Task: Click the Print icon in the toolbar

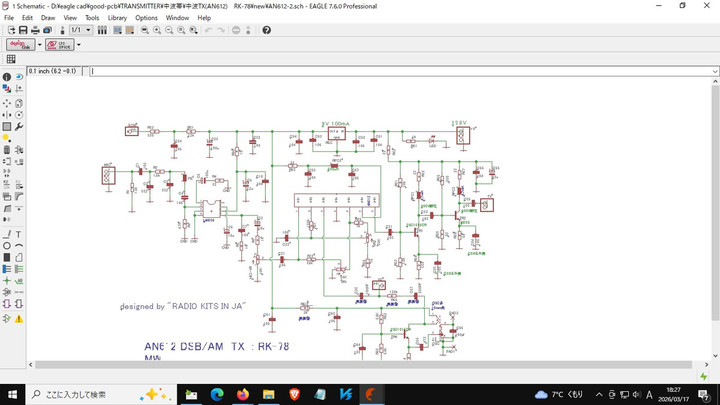Action: click(36, 30)
